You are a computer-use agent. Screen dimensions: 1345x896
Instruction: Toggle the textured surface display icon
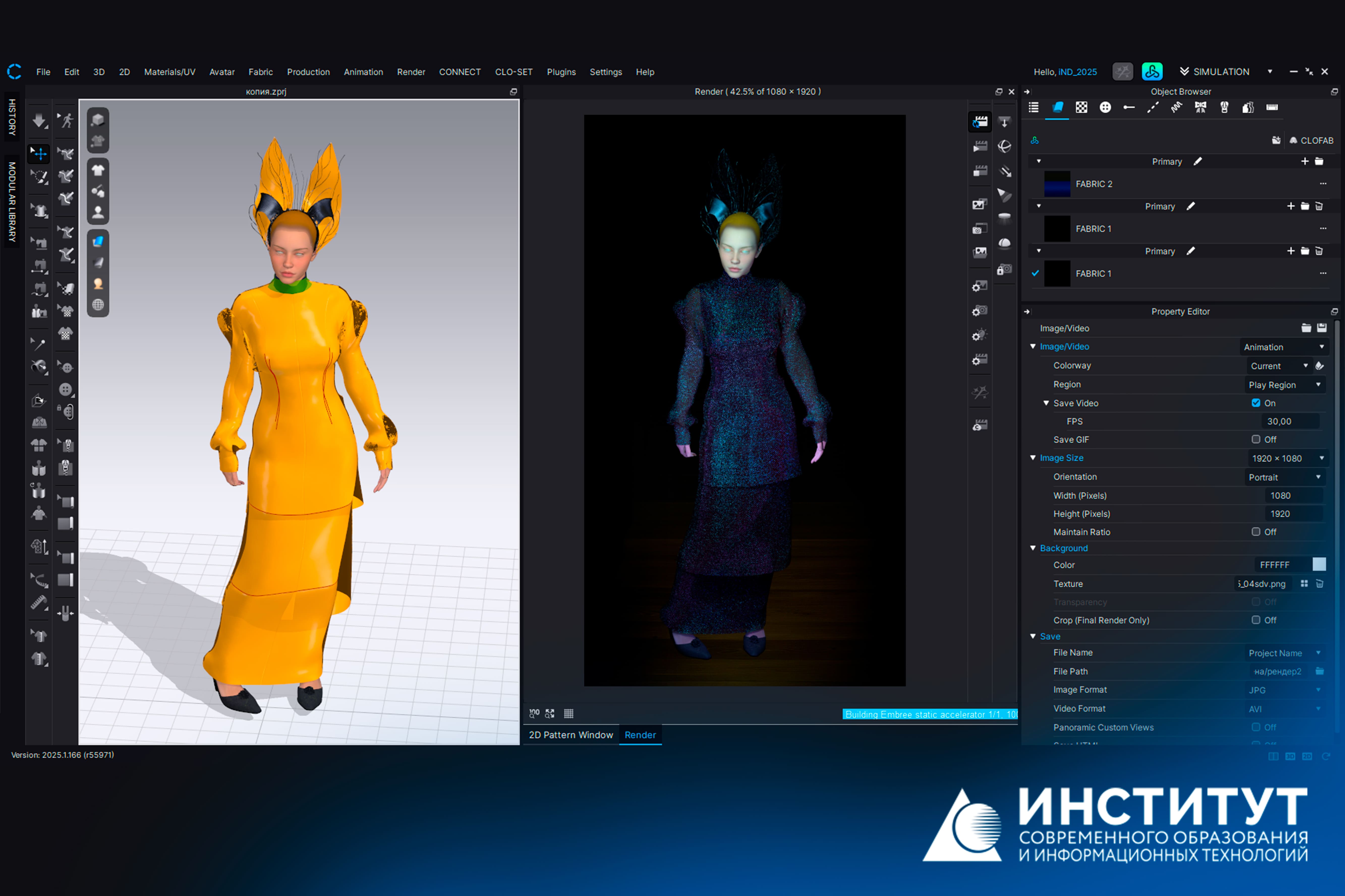98,241
